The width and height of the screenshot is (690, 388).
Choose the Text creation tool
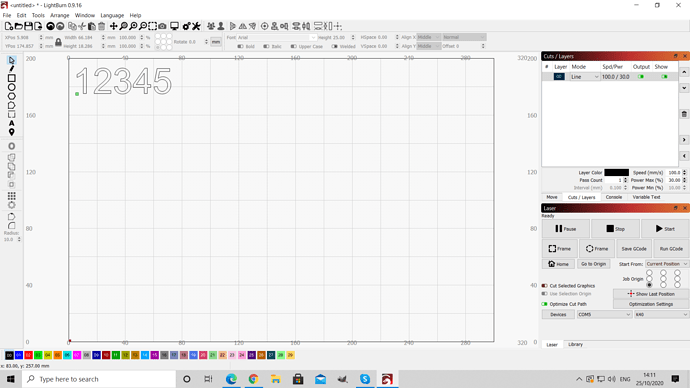tap(11, 123)
